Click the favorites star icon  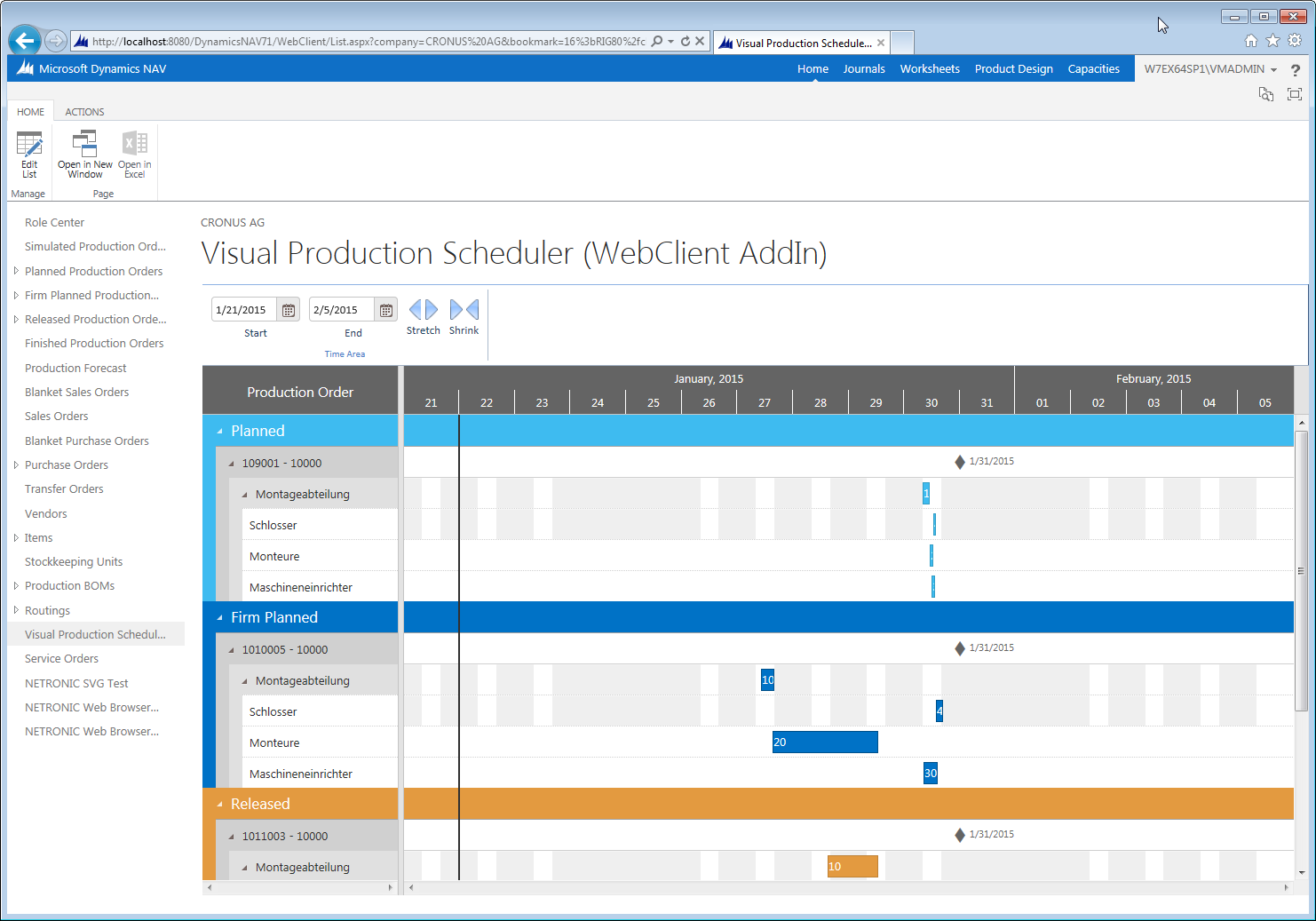(x=1272, y=40)
